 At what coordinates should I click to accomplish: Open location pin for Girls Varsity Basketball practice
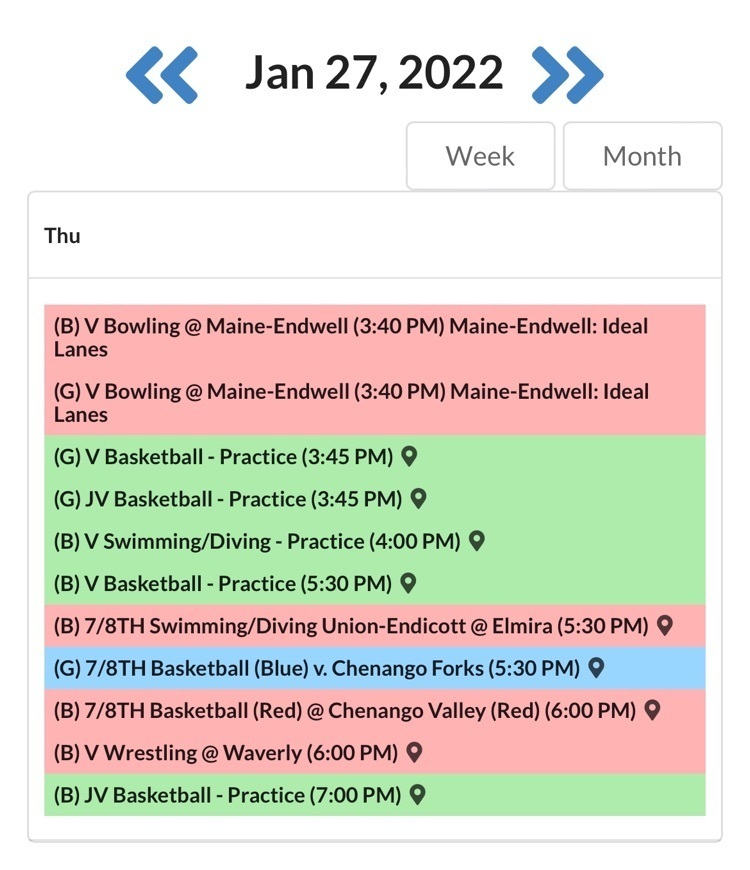click(408, 457)
